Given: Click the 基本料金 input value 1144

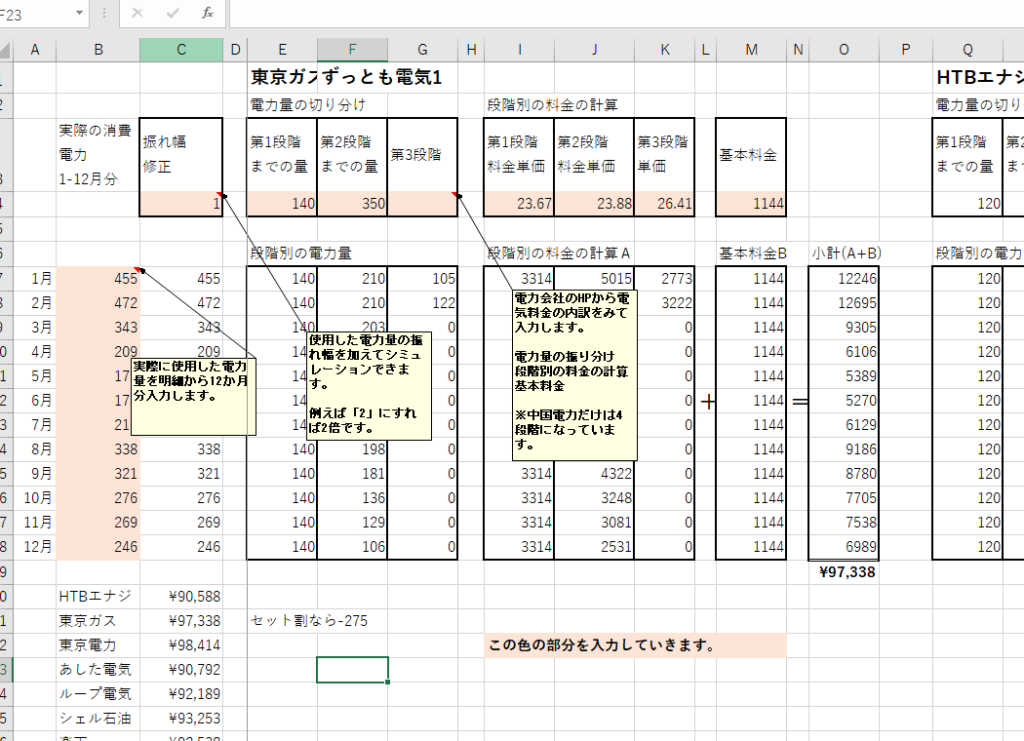Looking at the screenshot, I should pos(751,204).
